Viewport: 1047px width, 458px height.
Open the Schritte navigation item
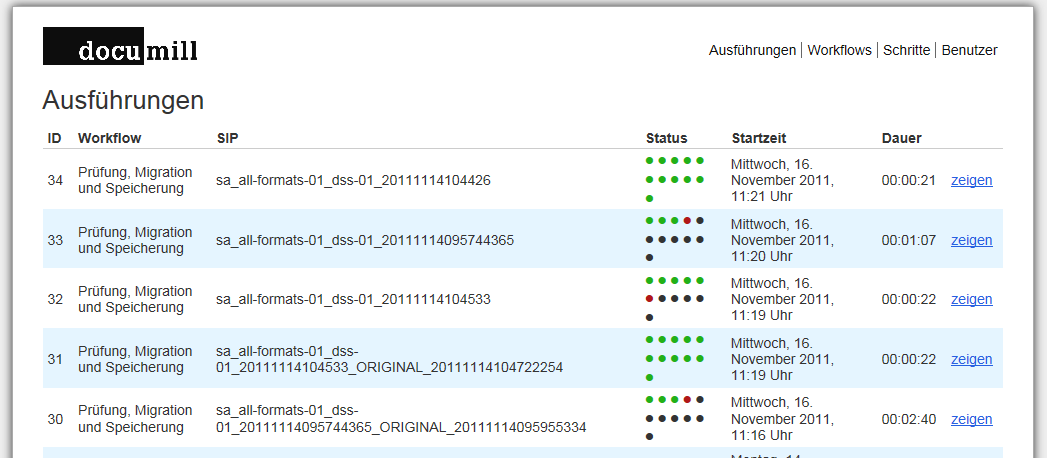point(906,50)
